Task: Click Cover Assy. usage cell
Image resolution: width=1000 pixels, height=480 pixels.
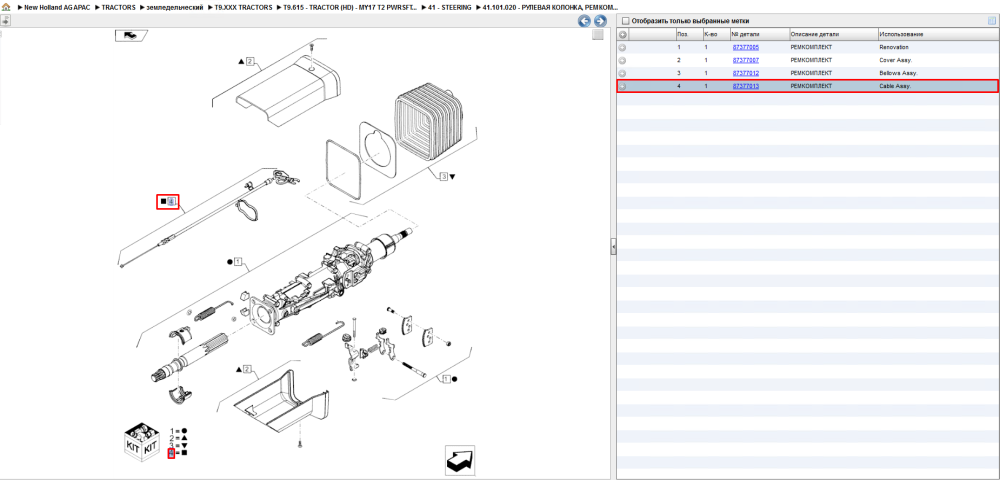Action: 895,60
